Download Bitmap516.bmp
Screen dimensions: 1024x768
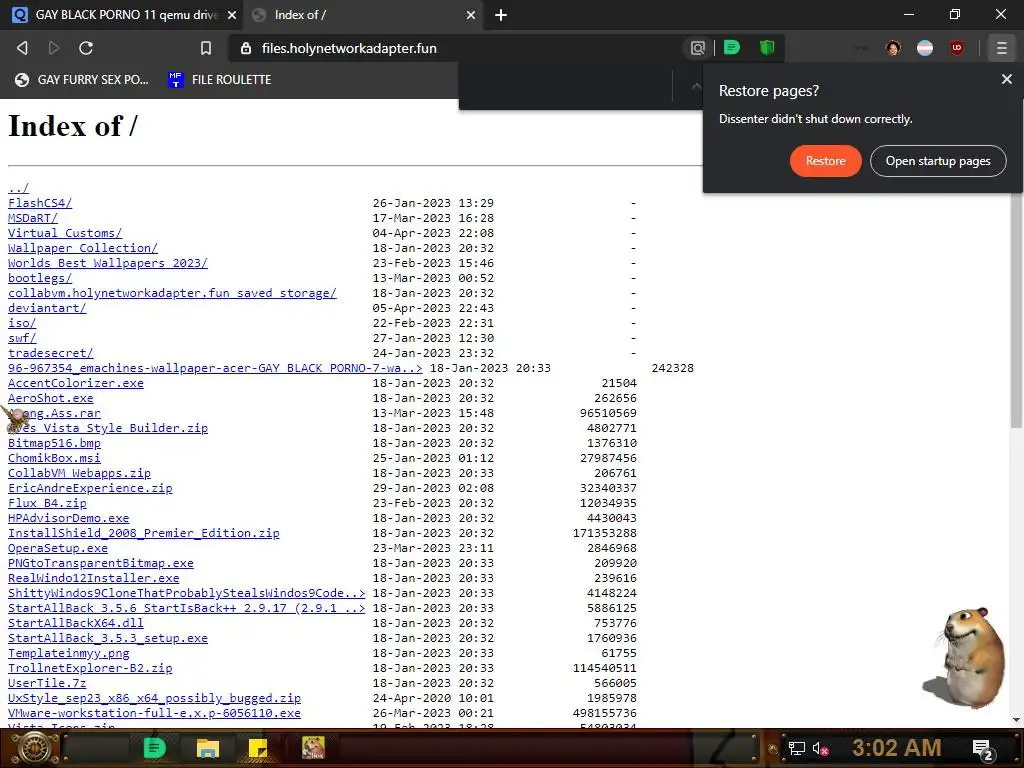tap(54, 443)
